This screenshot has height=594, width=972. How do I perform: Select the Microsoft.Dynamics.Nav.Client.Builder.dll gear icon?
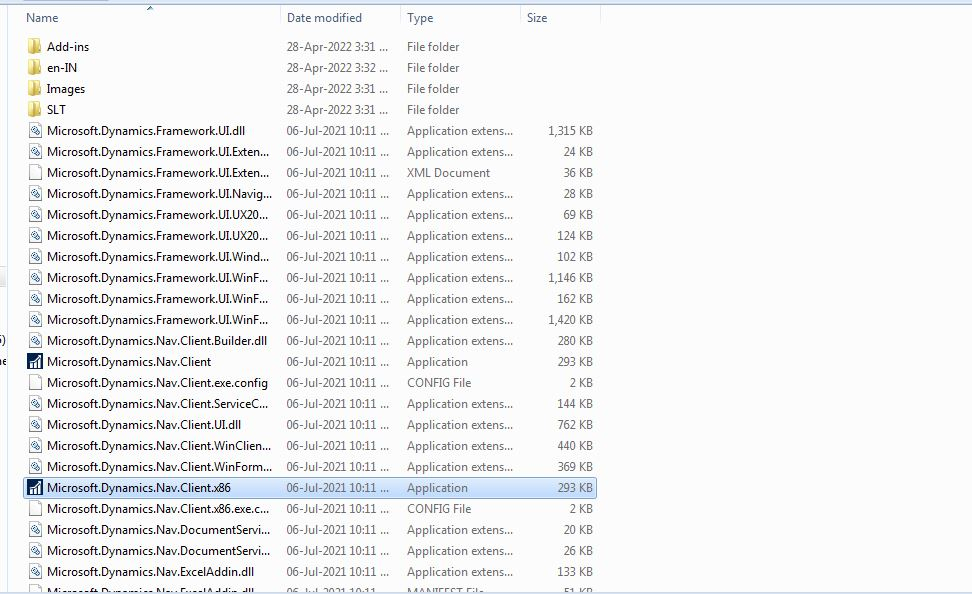35,340
